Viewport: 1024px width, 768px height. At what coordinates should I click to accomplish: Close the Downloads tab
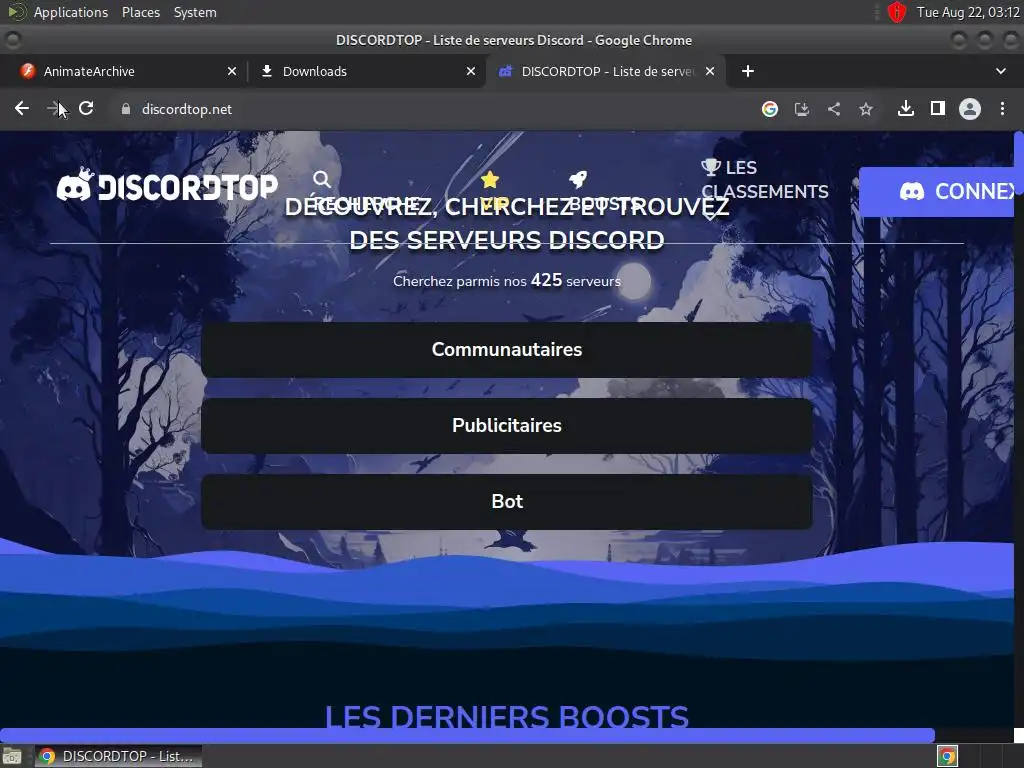pyautogui.click(x=471, y=71)
